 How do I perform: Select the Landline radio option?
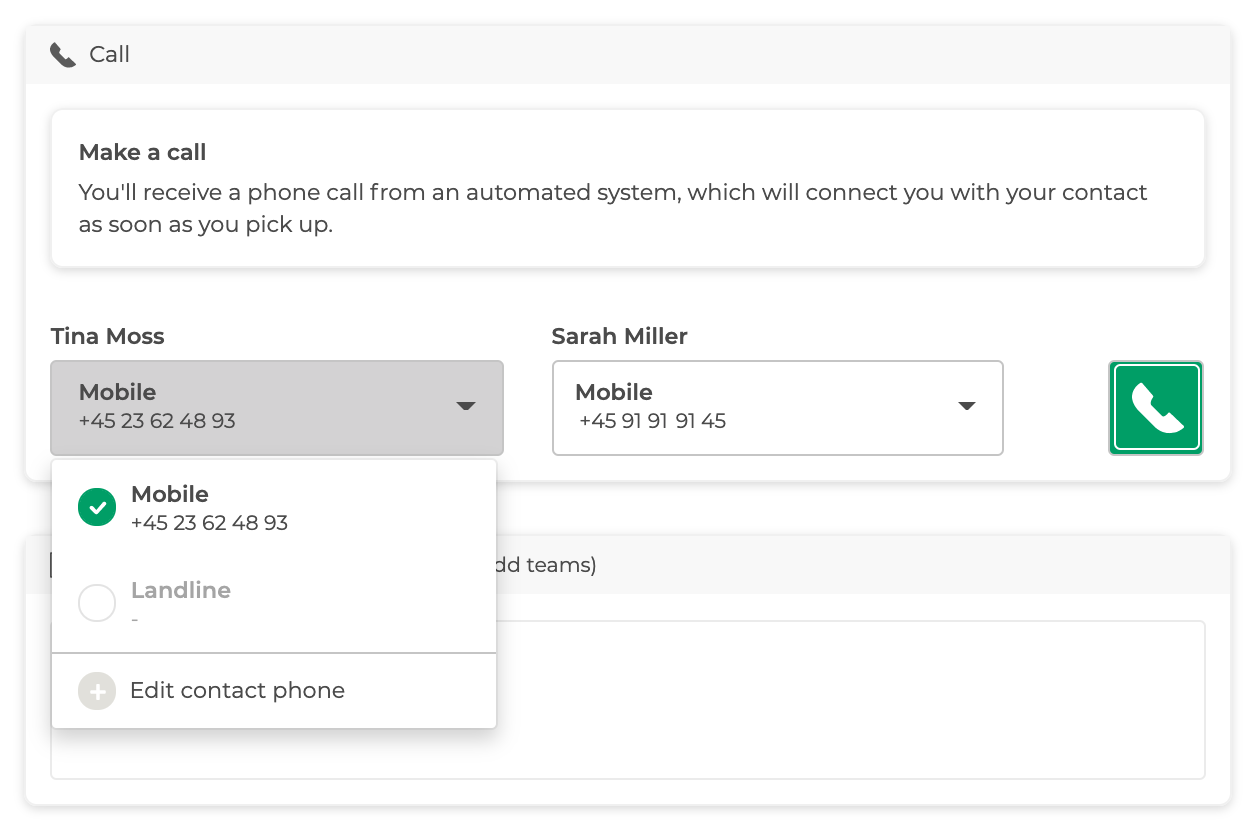[x=97, y=603]
